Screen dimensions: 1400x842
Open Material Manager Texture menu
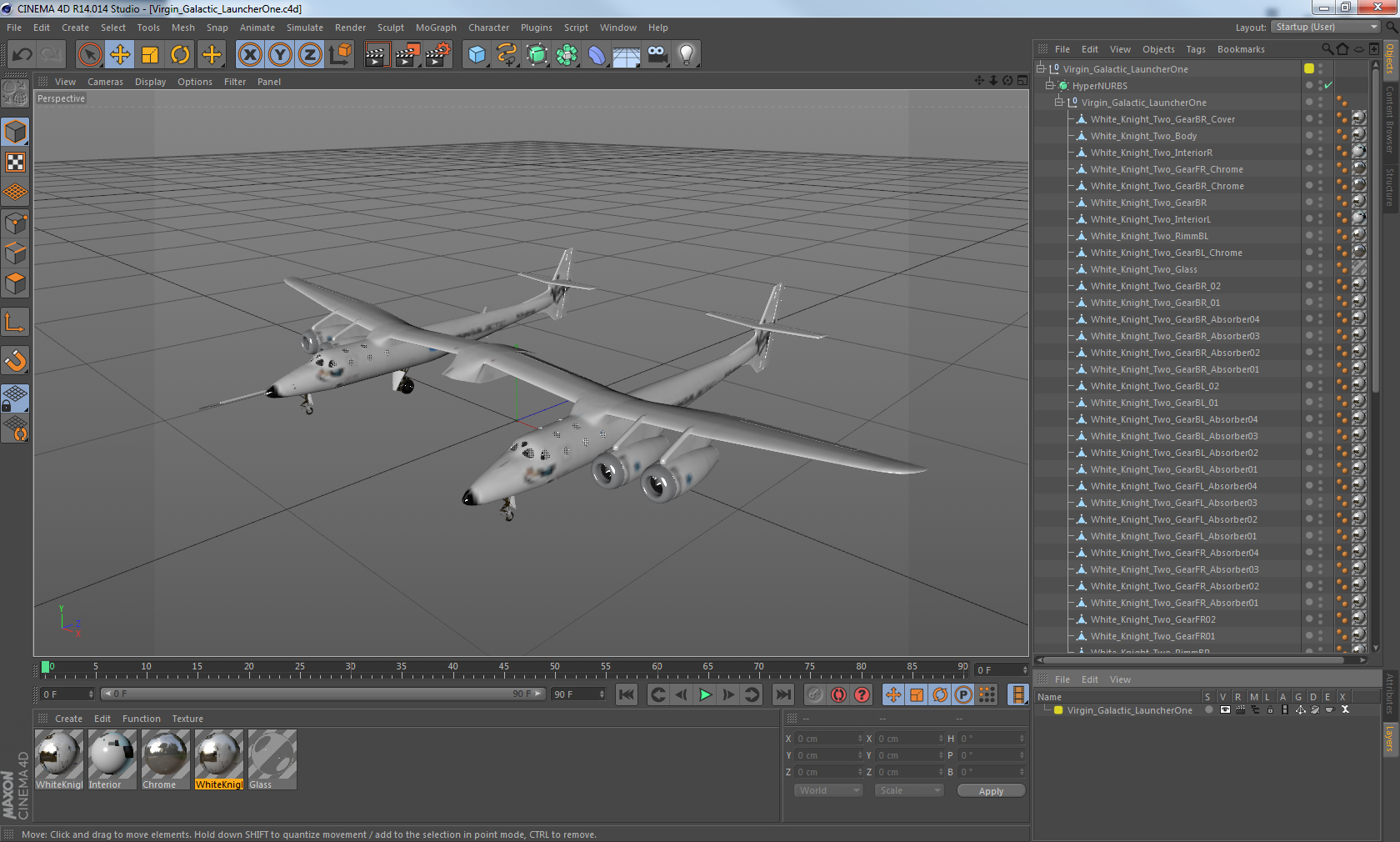[x=187, y=719]
